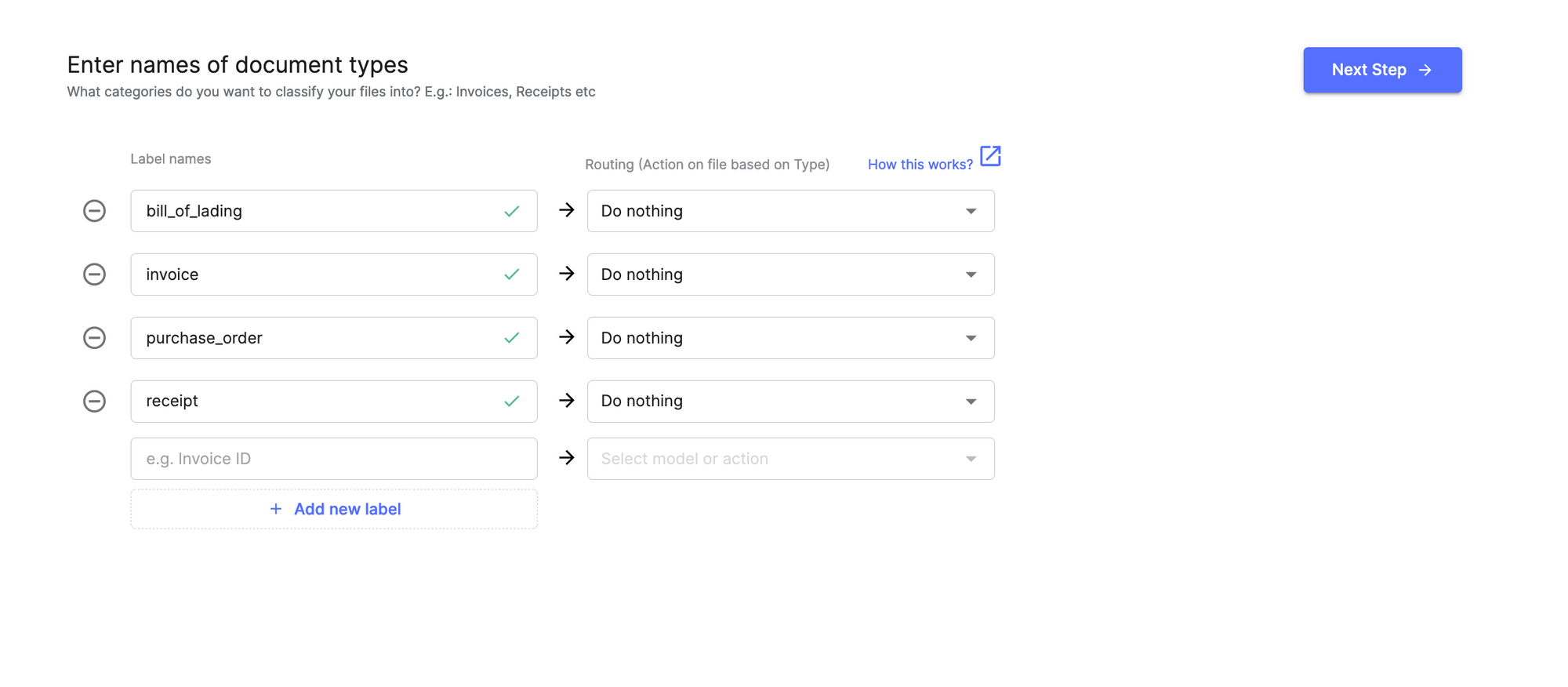Focus the empty e.g. Invoice ID field
The image size is (1568, 687).
333,459
